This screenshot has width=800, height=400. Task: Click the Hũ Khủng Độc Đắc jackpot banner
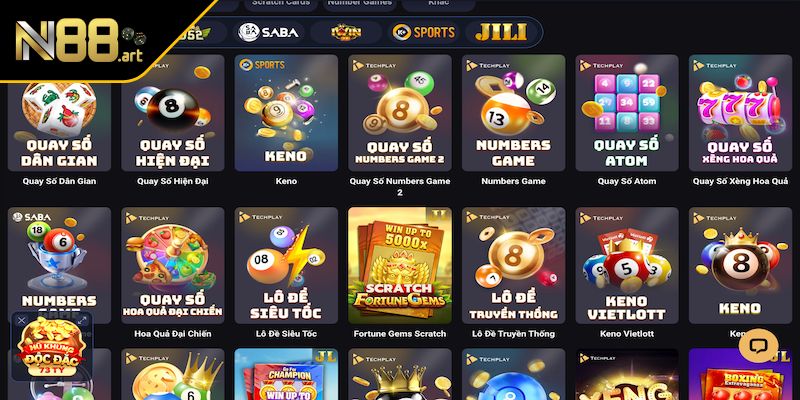point(52,350)
